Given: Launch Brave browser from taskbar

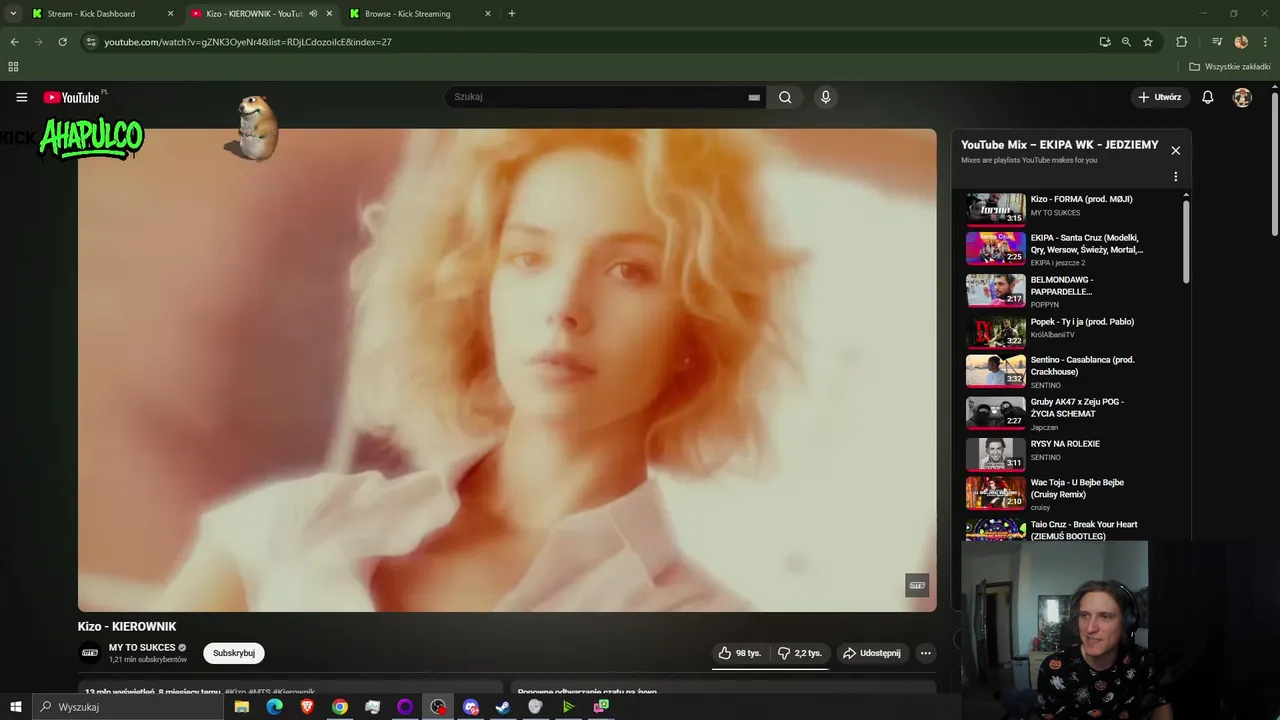Looking at the screenshot, I should click(x=307, y=707).
